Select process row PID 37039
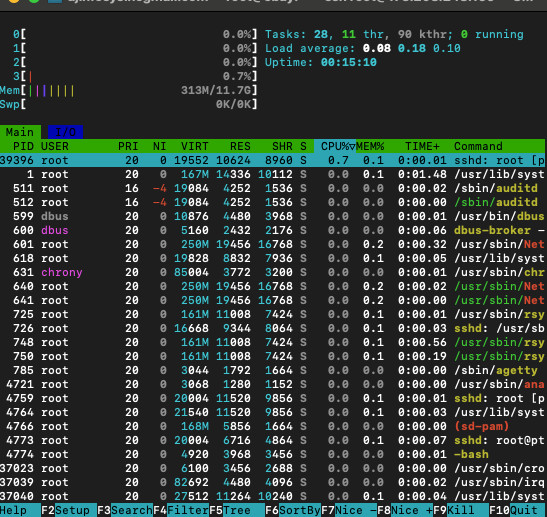 tap(272, 482)
